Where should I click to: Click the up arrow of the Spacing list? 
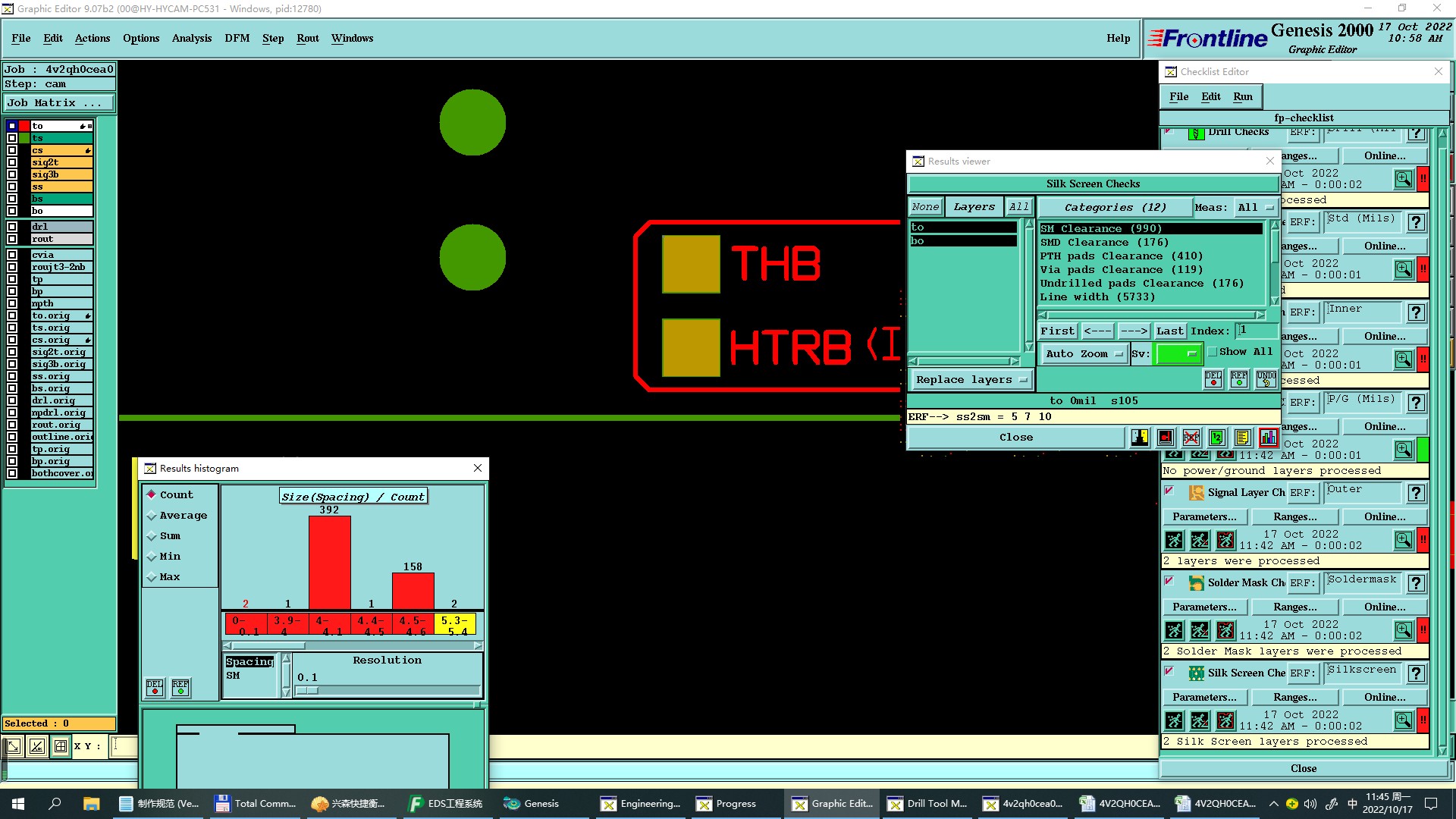click(286, 658)
